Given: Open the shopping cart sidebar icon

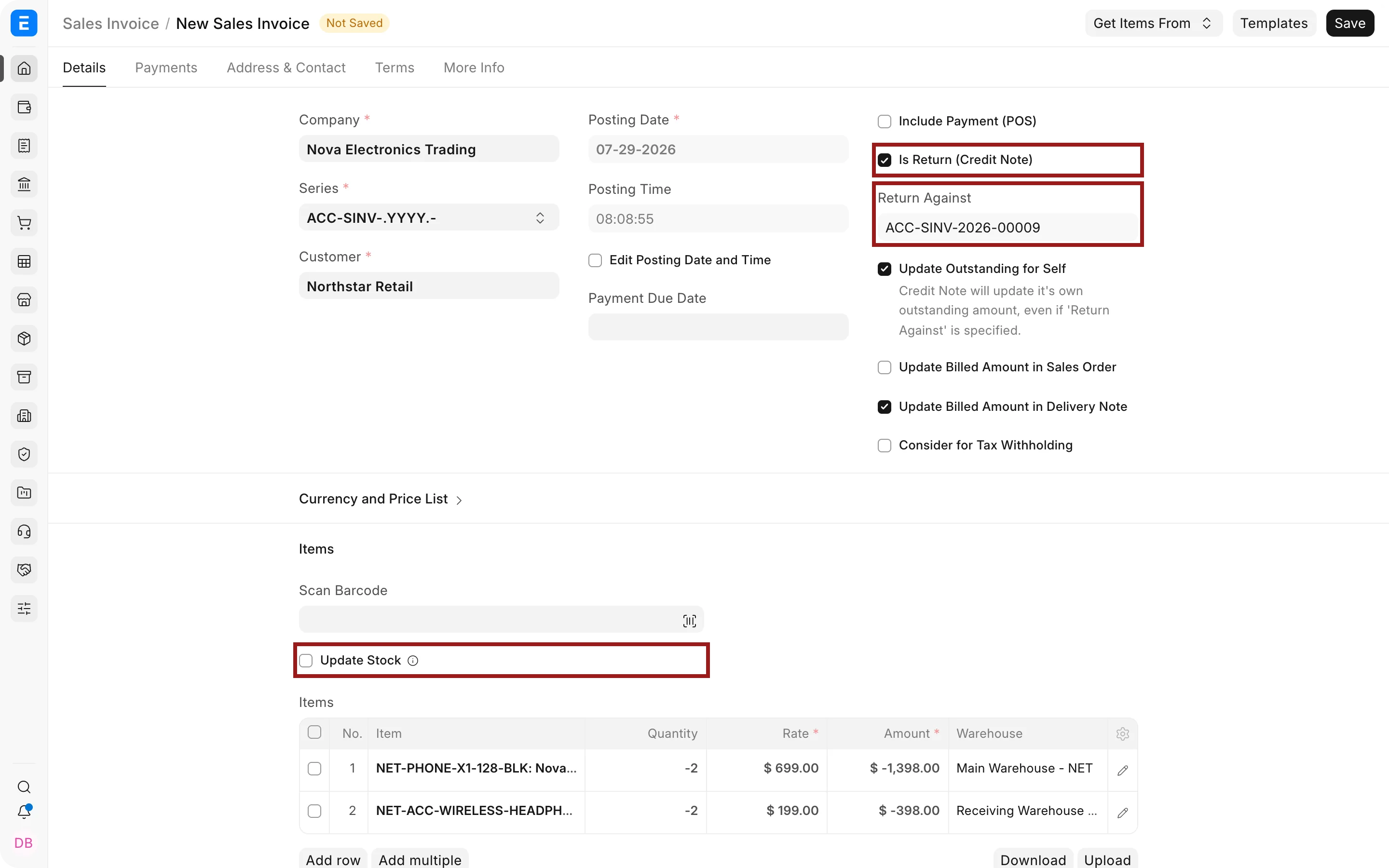Looking at the screenshot, I should point(24,223).
